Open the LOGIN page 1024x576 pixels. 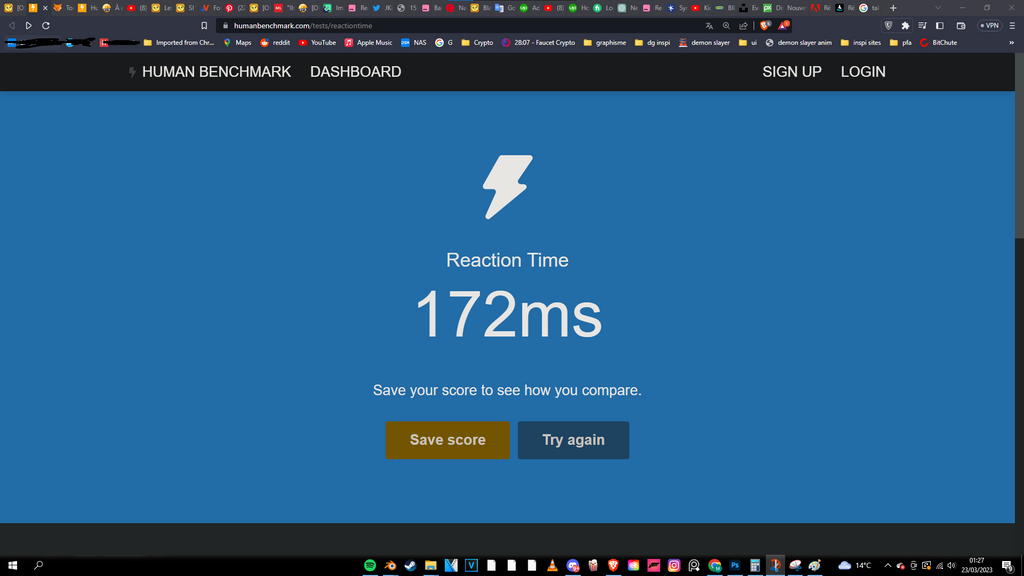pyautogui.click(x=863, y=72)
